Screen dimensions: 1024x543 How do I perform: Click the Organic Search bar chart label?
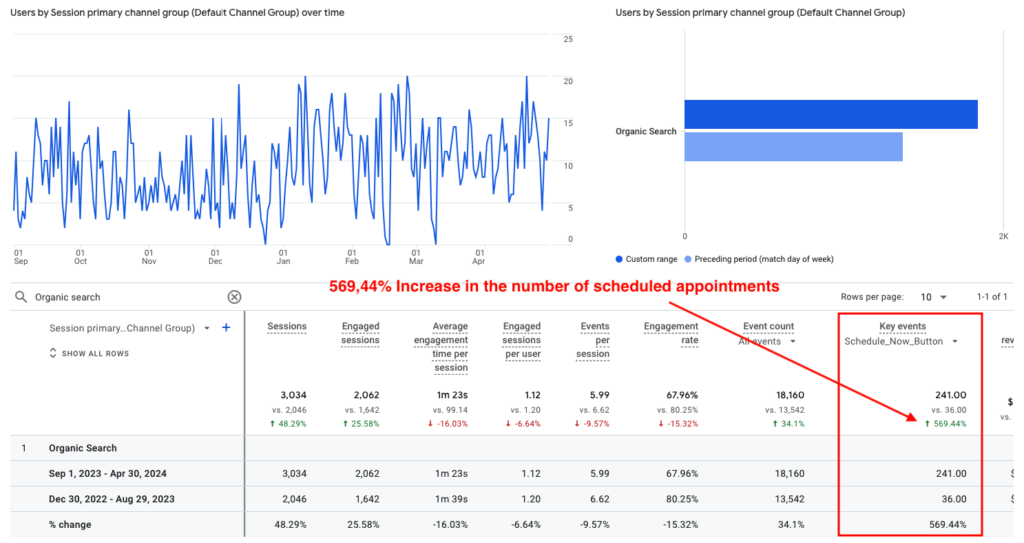click(645, 131)
